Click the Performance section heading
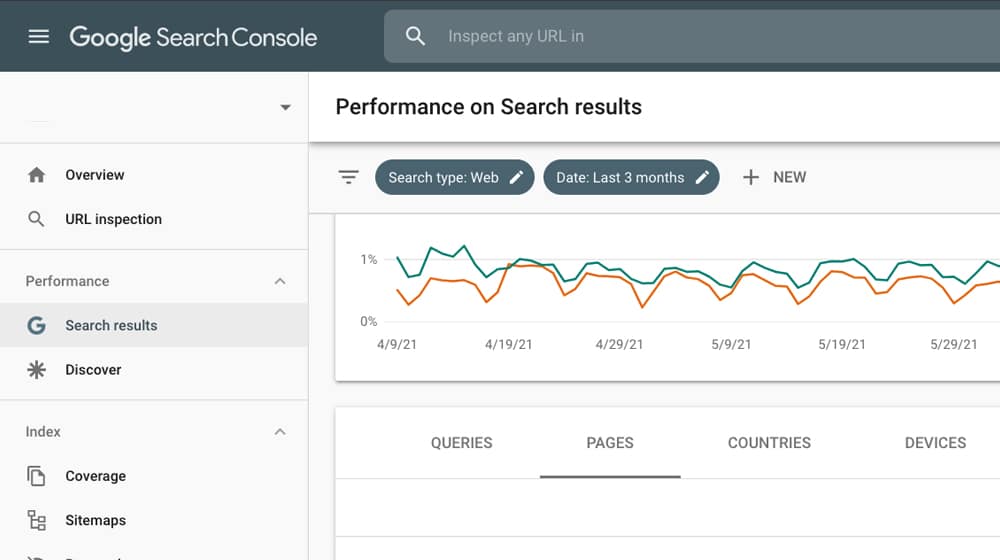Viewport: 1000px width, 560px height. pos(67,281)
